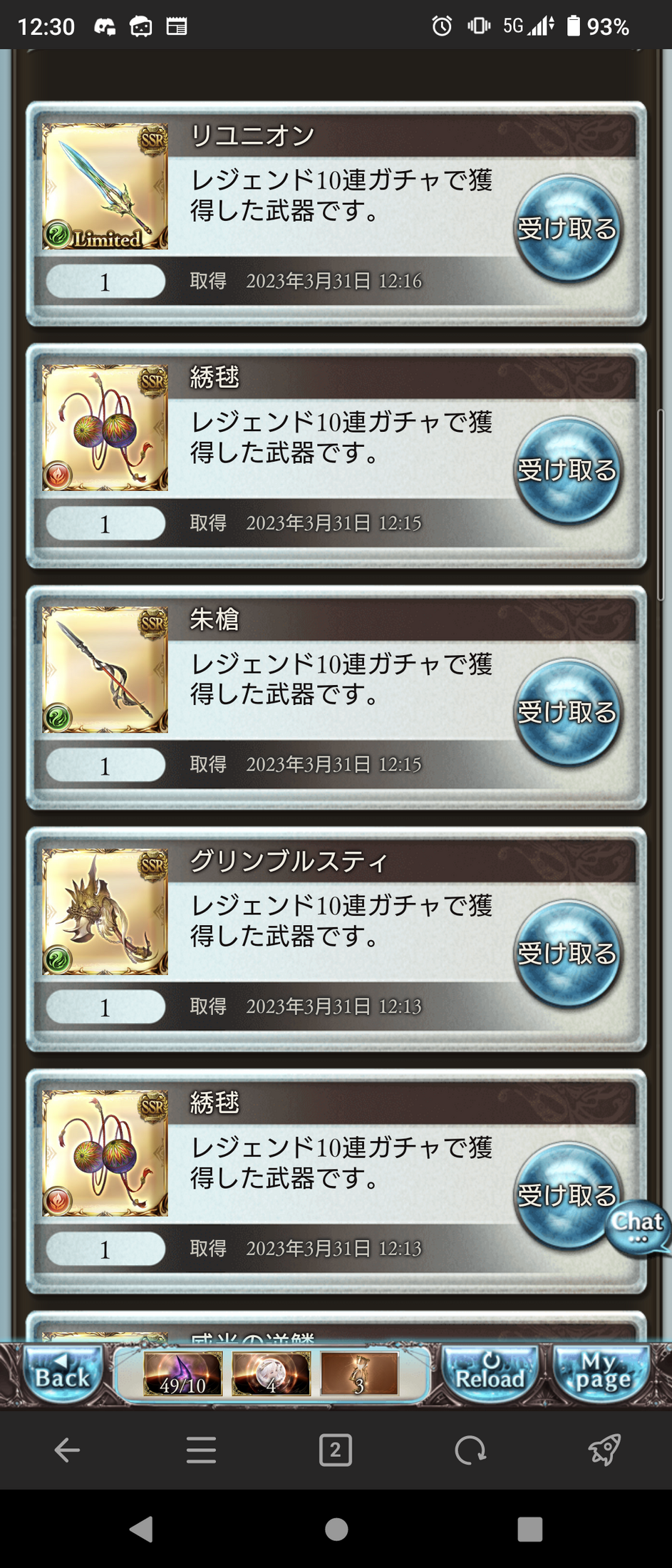Viewport: 672px width, 1568px height.
Task: Tap 受け取る for the 朱槍 spear
Action: pos(567,713)
